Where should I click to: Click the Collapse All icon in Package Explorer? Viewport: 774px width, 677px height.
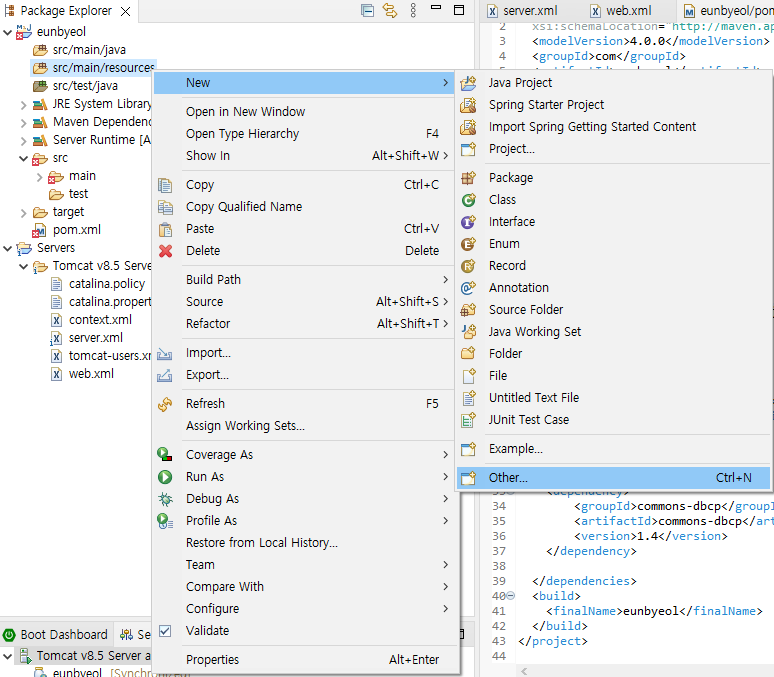[367, 10]
